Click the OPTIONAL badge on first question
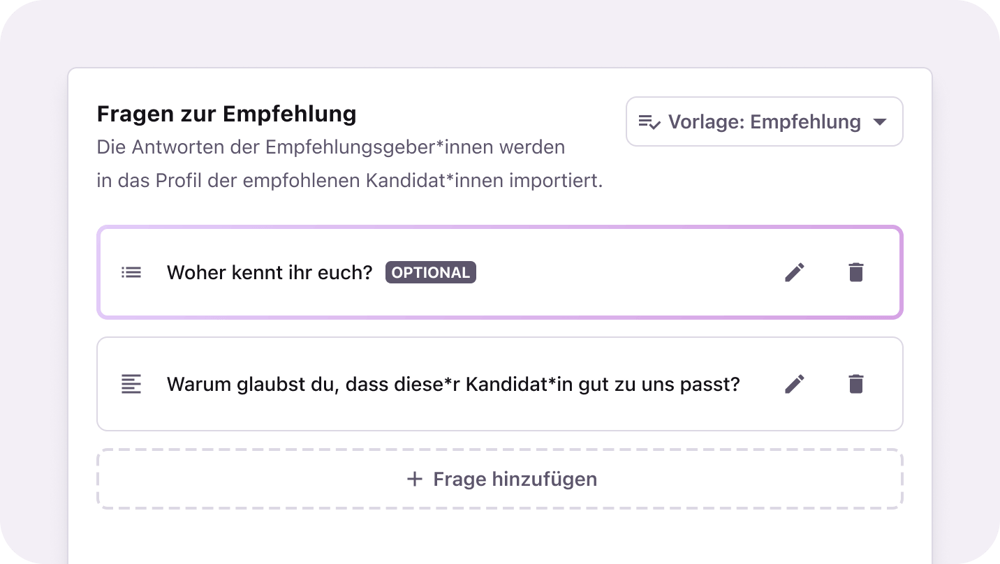The height and width of the screenshot is (564, 1000). [x=431, y=272]
